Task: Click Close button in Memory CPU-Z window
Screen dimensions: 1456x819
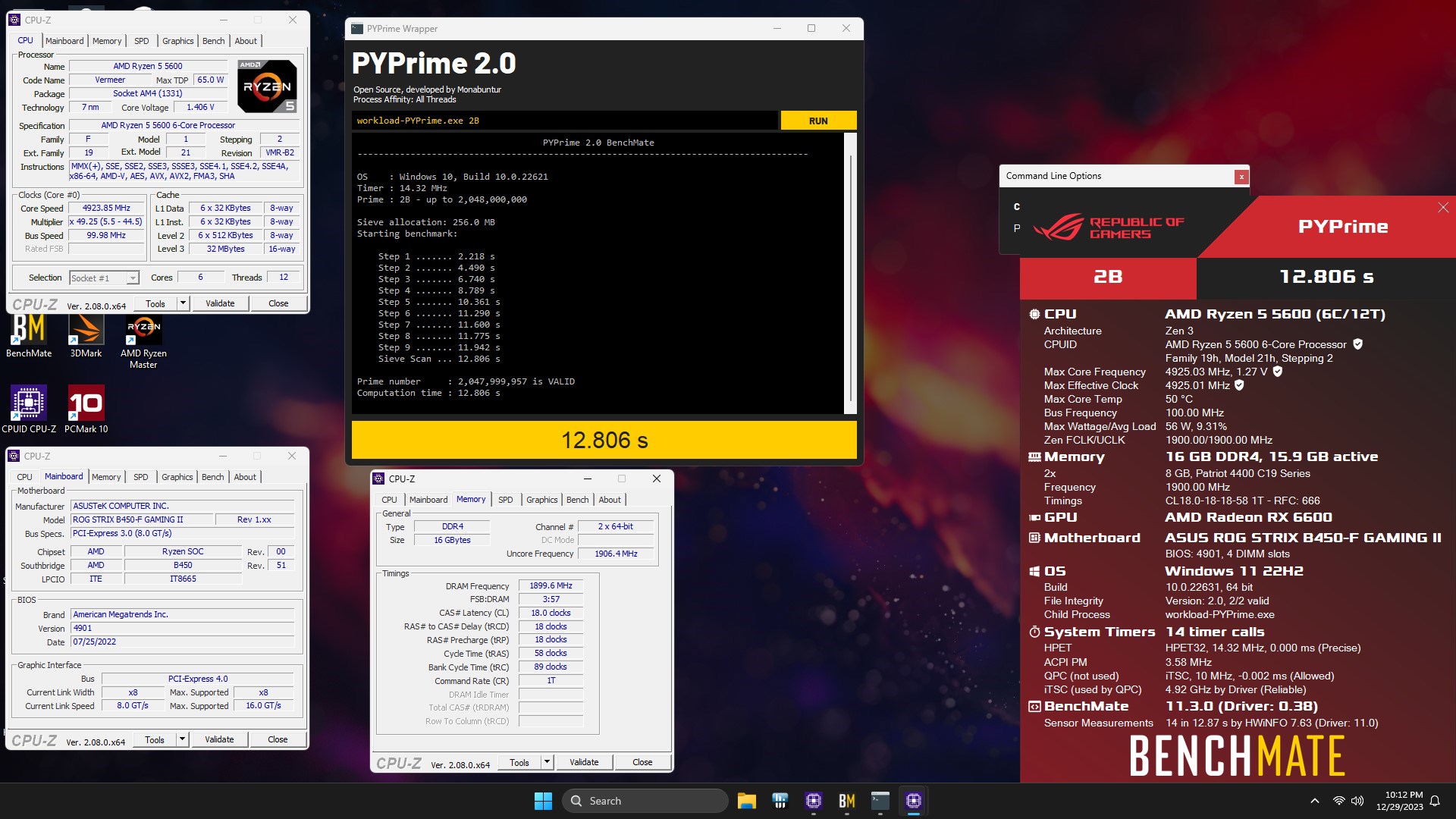Action: pyautogui.click(x=642, y=762)
